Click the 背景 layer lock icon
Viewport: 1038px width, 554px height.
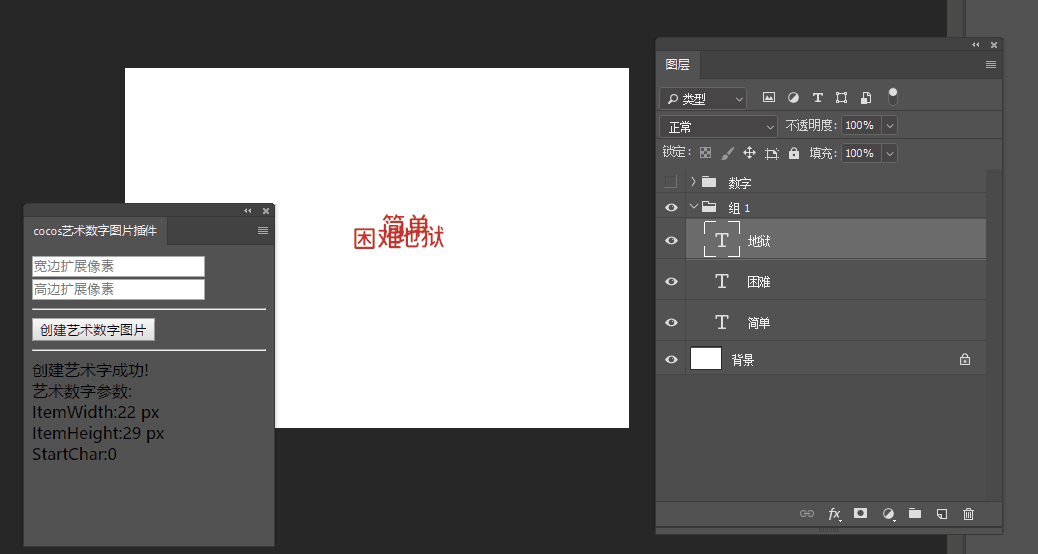point(965,359)
